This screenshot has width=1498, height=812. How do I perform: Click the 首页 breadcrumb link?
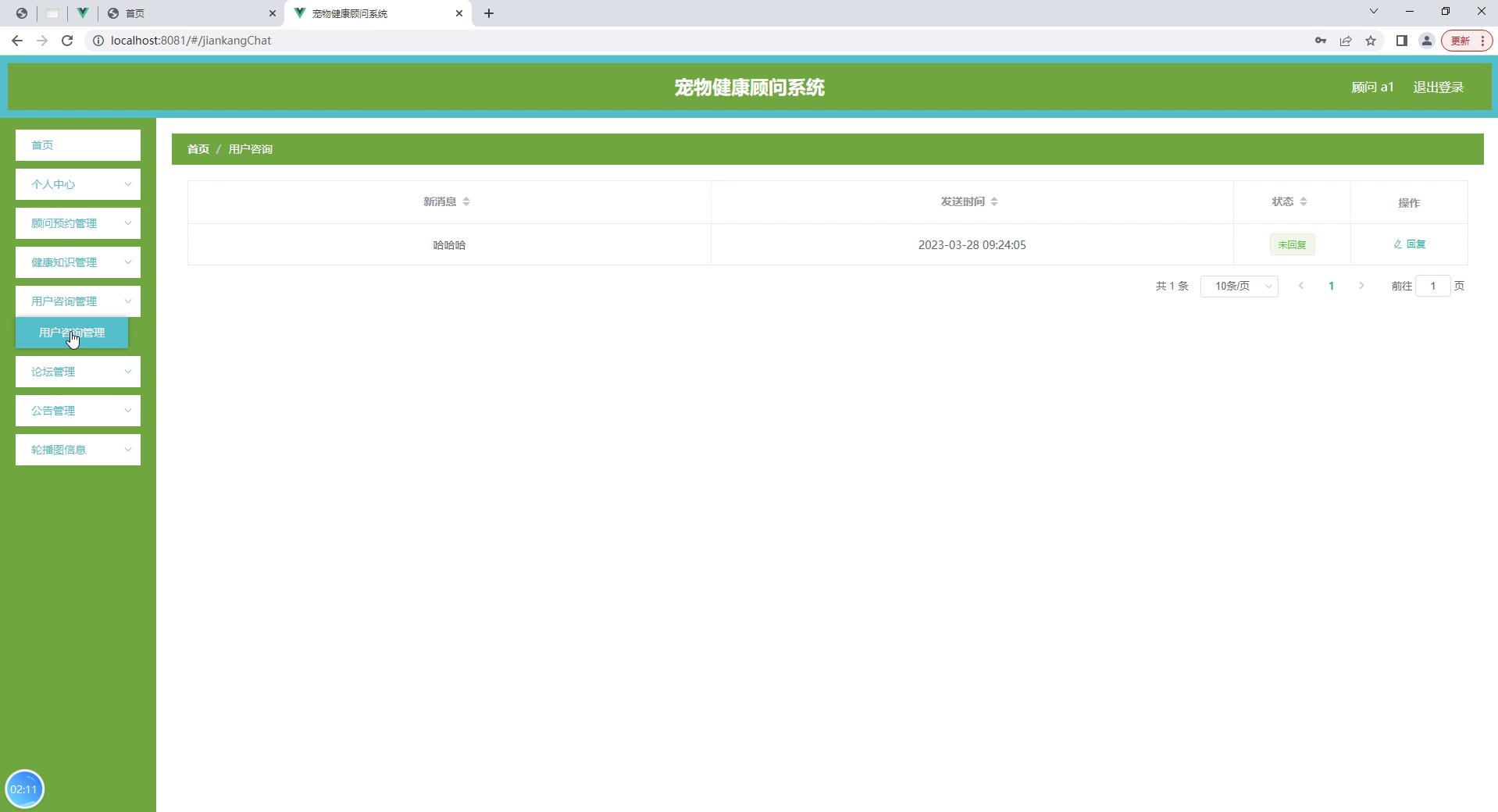(x=198, y=149)
